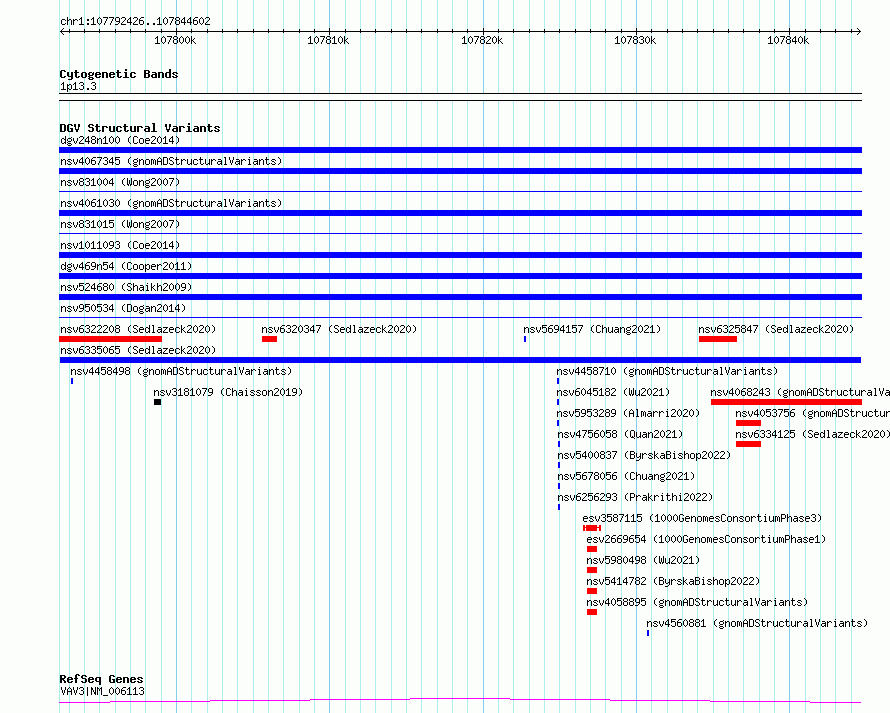Select variant nsv4058895 gnomAD label
Viewport: 890px width, 713px height.
pyautogui.click(x=697, y=602)
